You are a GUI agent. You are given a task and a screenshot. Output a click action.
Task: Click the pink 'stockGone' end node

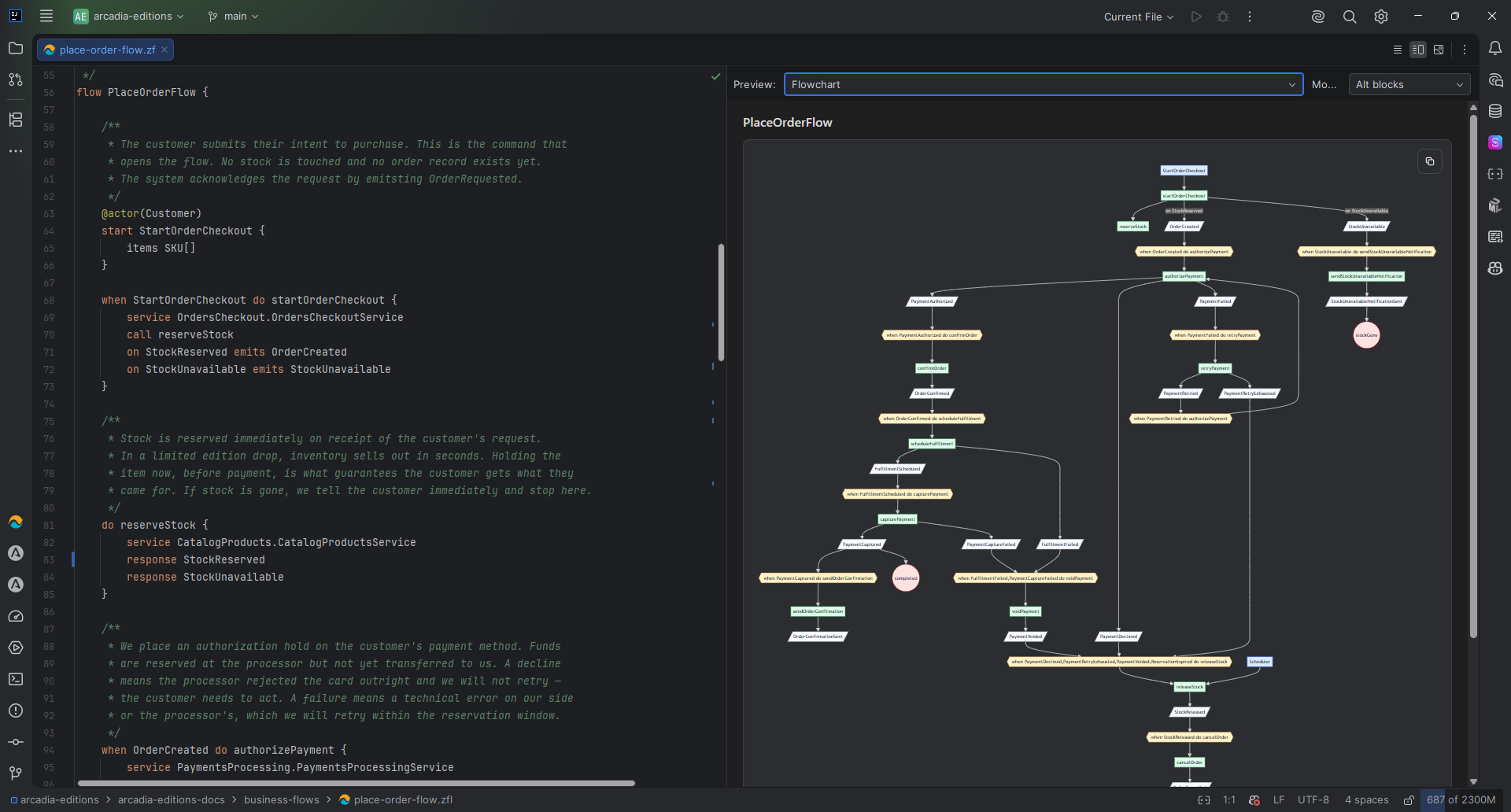(x=1366, y=335)
